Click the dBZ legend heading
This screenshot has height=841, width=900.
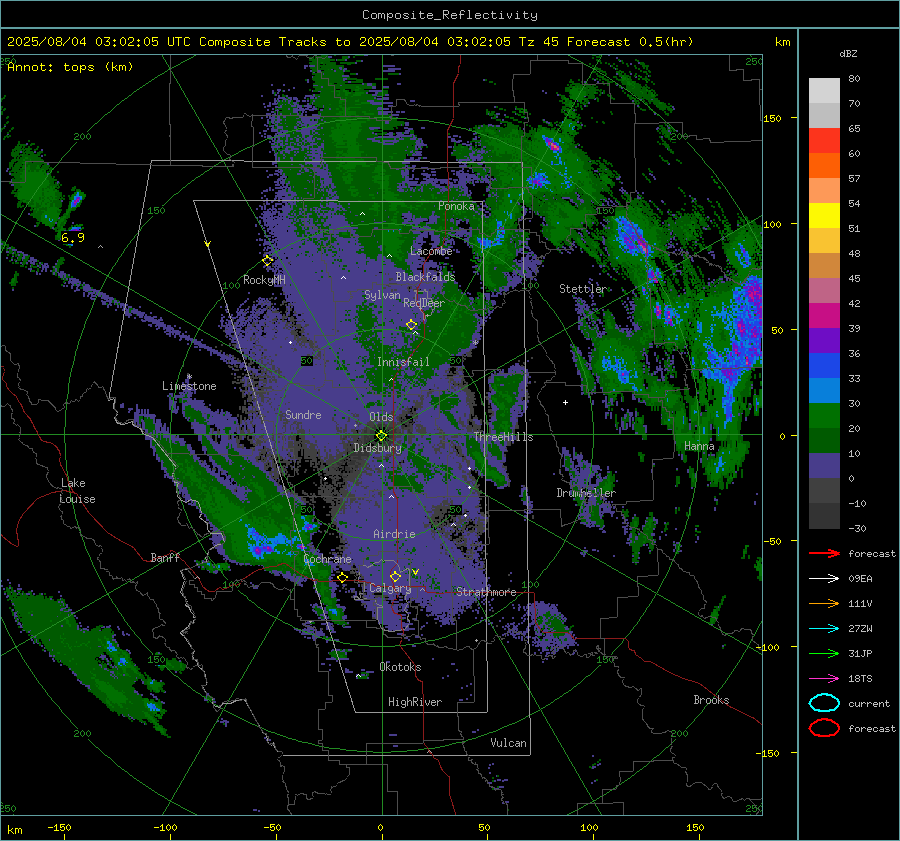pos(848,53)
